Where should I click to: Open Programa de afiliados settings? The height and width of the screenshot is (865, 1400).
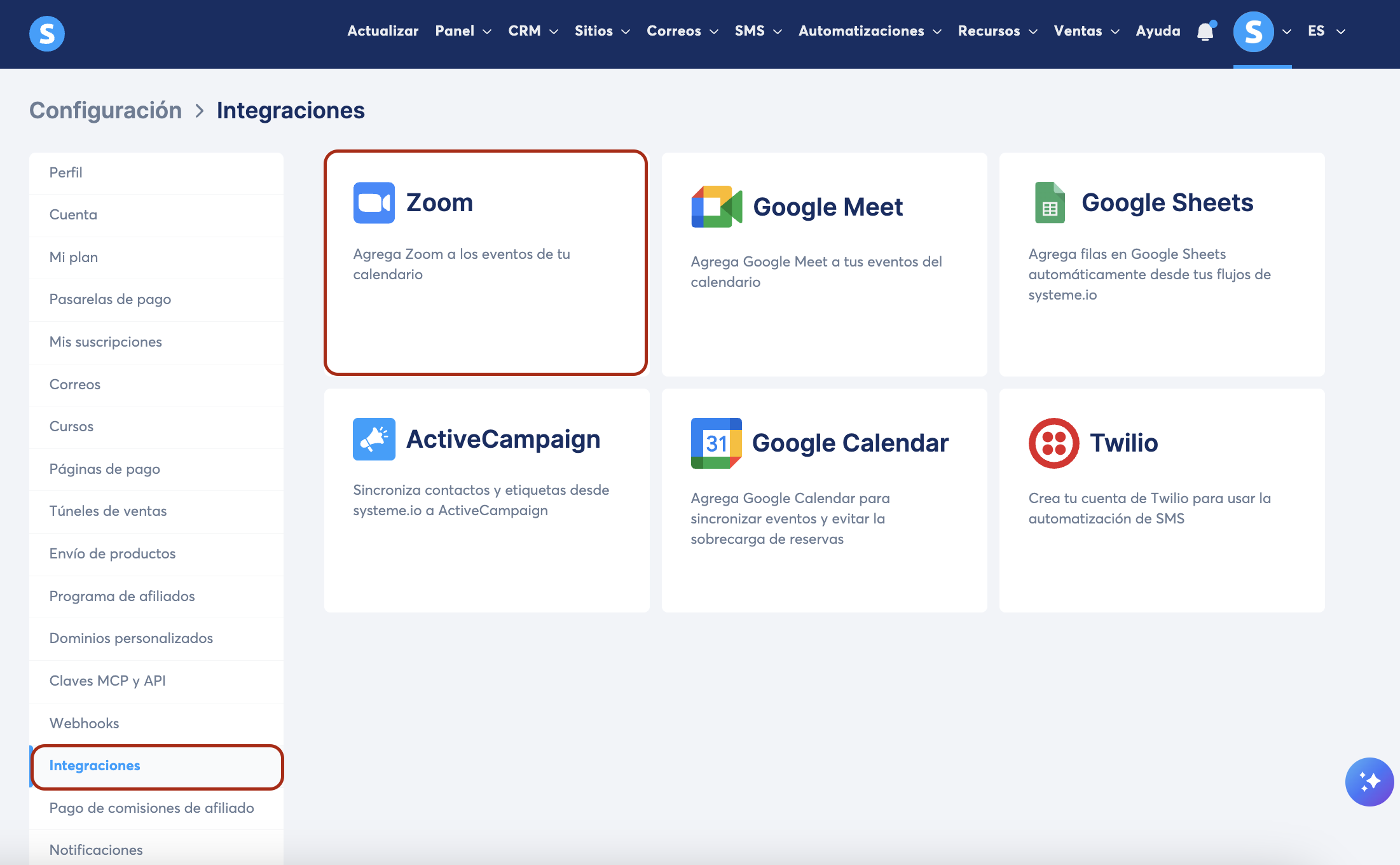156,597
